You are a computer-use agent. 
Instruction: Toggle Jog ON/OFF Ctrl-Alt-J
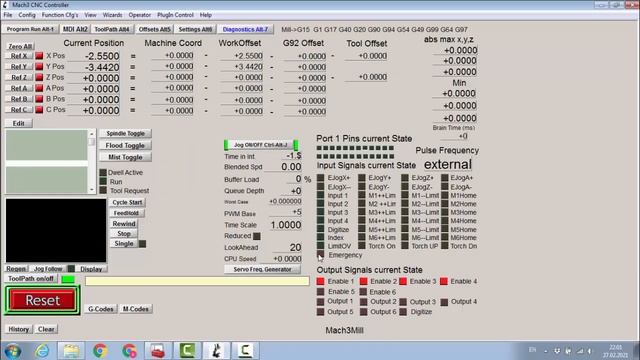(260, 145)
